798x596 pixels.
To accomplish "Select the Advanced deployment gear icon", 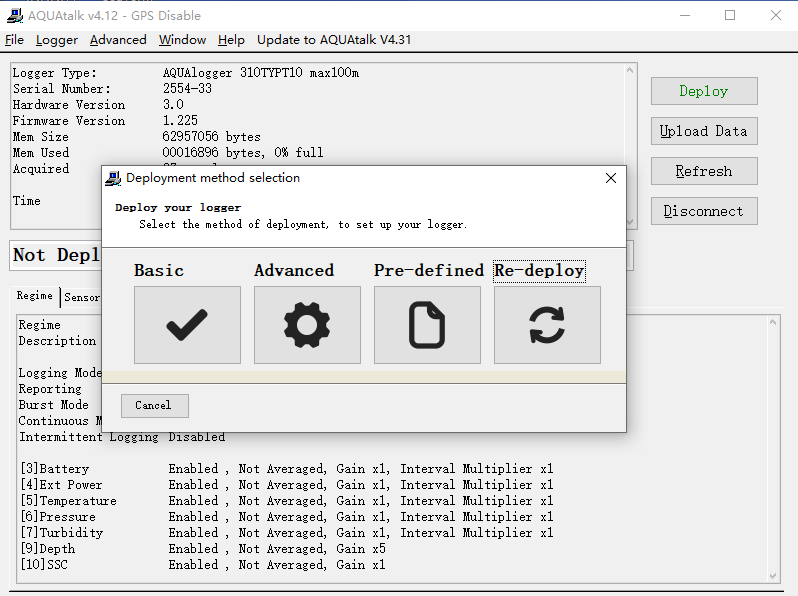I will tap(307, 325).
